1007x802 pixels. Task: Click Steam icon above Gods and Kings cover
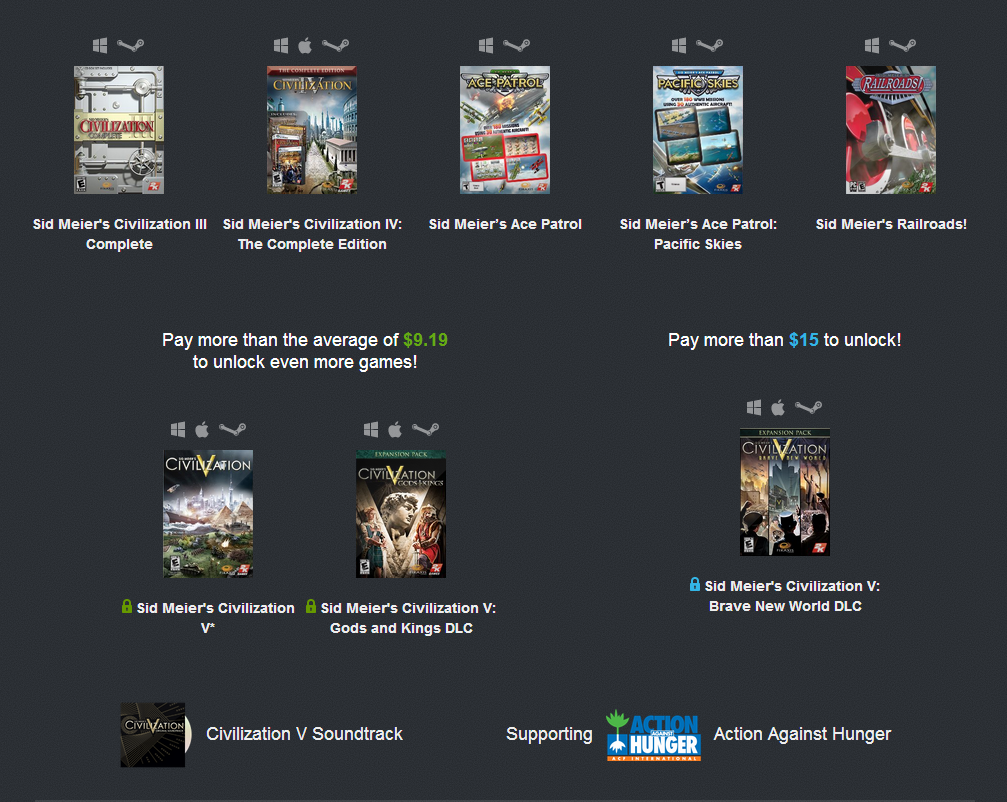[x=425, y=430]
